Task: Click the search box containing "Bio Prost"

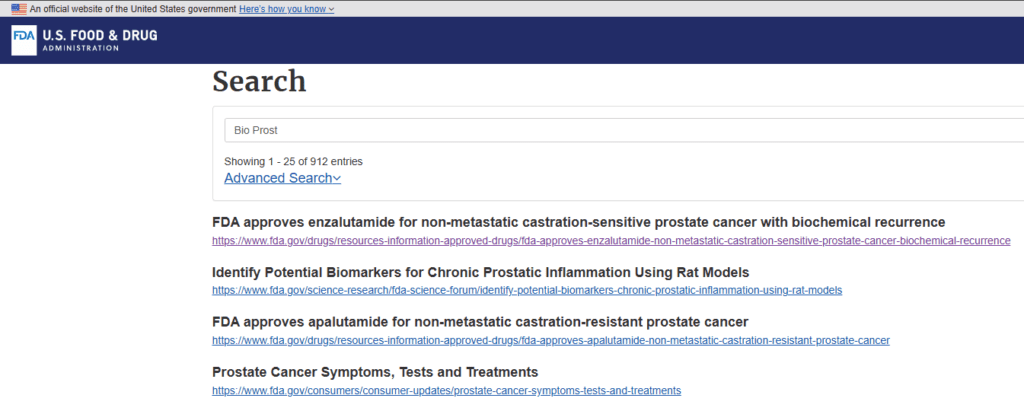Action: click(624, 130)
